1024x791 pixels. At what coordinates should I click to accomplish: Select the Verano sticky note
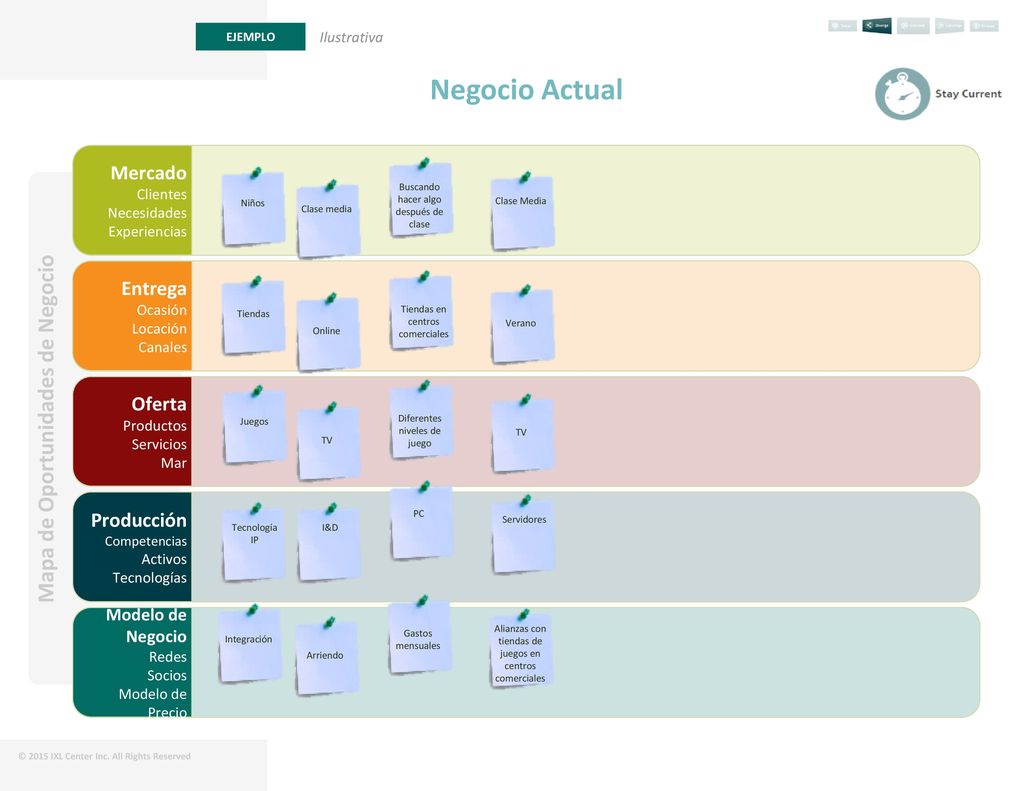pyautogui.click(x=522, y=326)
